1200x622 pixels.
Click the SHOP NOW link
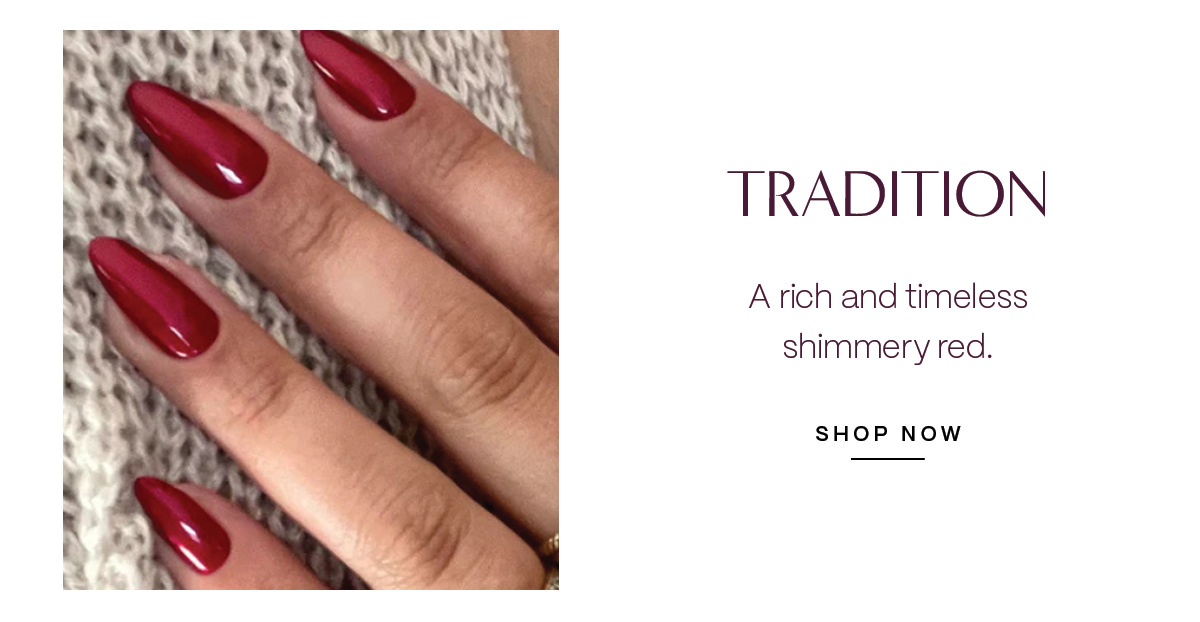coord(888,434)
